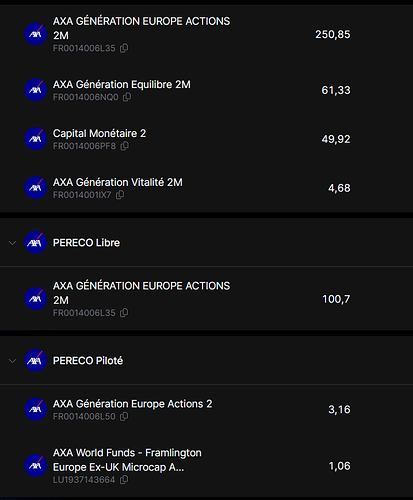Copy ISIN FR0014001IX7 of AXA Génération Vitalité 2M

tap(120, 195)
